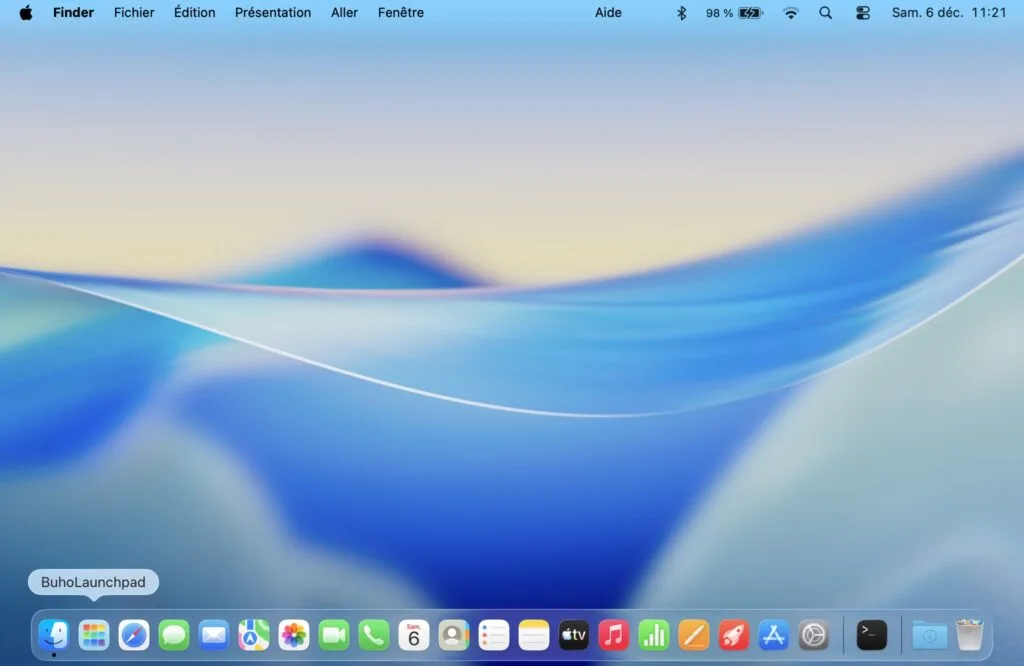Open Pages from the Dock
Screen dimensions: 1024x666
pos(695,634)
